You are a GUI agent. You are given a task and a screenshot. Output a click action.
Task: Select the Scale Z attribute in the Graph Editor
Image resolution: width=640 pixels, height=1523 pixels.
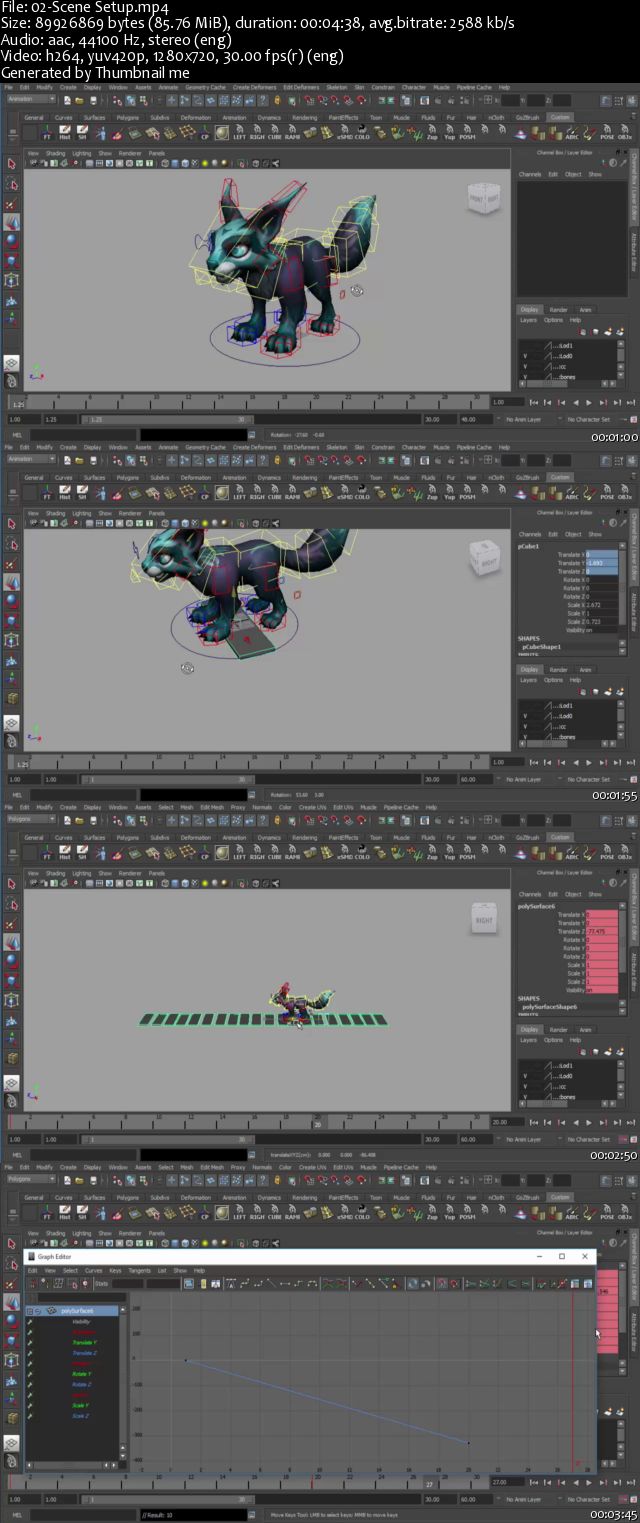point(80,1416)
